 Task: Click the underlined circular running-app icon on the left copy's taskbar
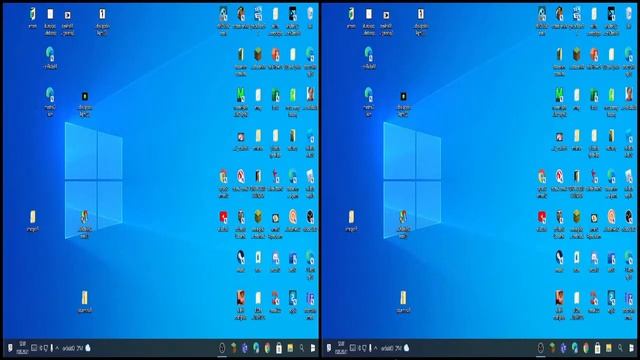(222, 348)
